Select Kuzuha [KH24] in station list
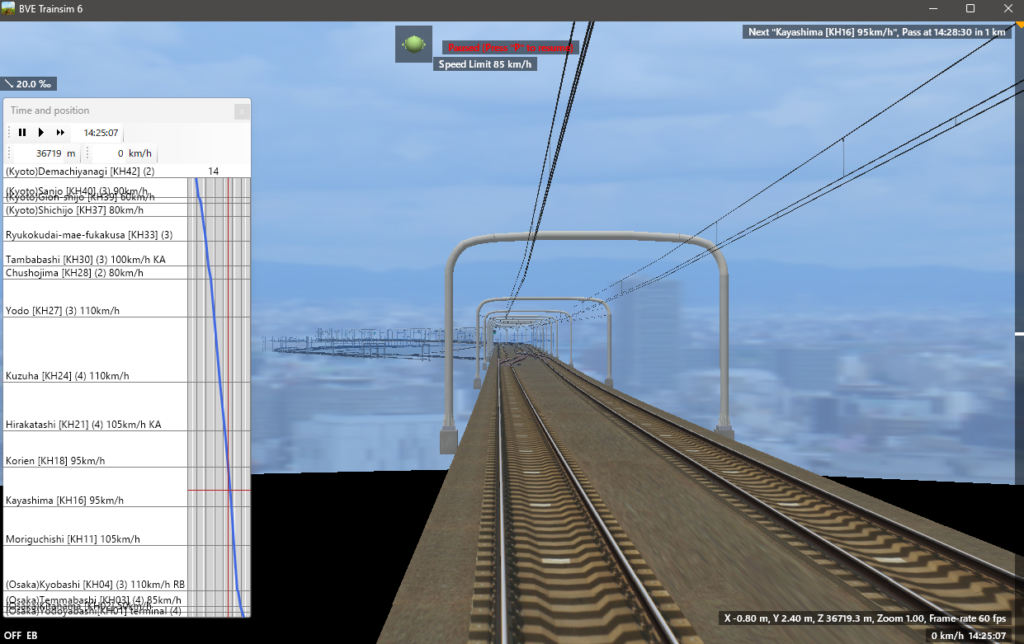The height and width of the screenshot is (644, 1024). [x=67, y=376]
